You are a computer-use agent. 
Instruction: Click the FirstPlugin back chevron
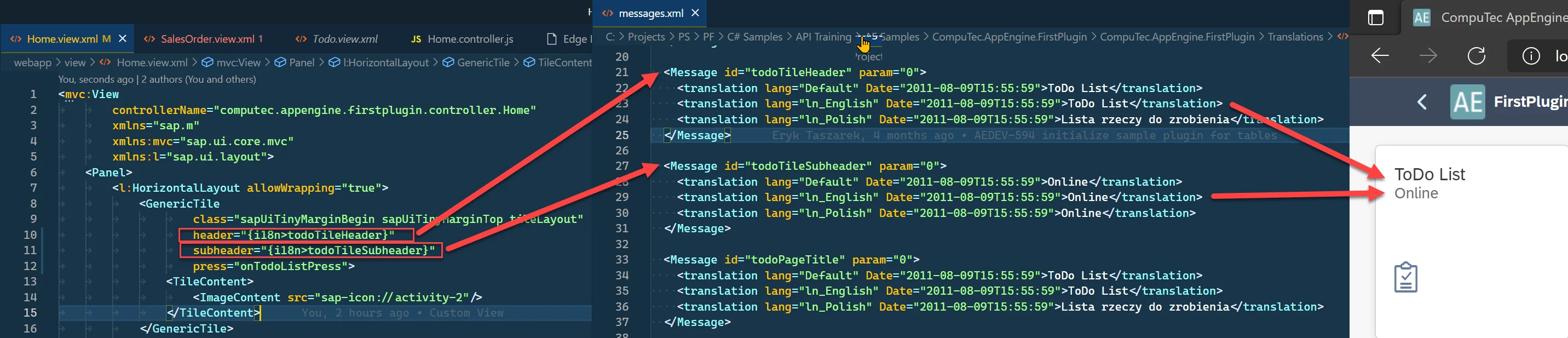pos(1422,102)
